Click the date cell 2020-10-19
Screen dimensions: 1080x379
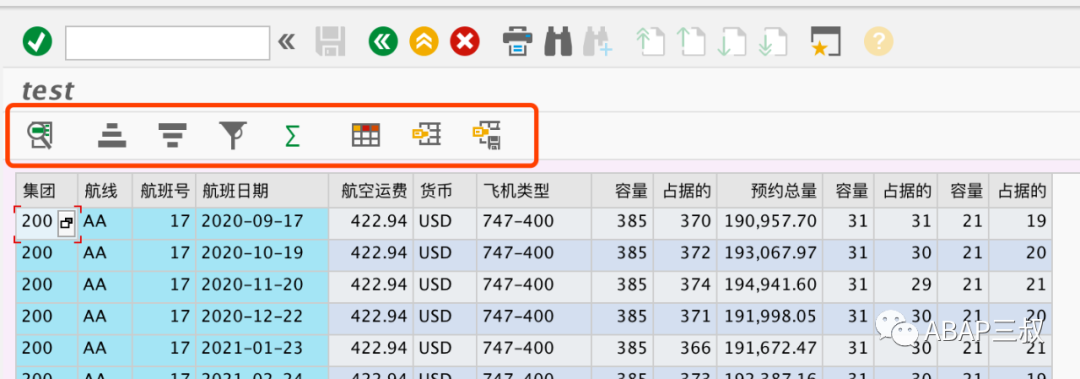[x=262, y=254]
